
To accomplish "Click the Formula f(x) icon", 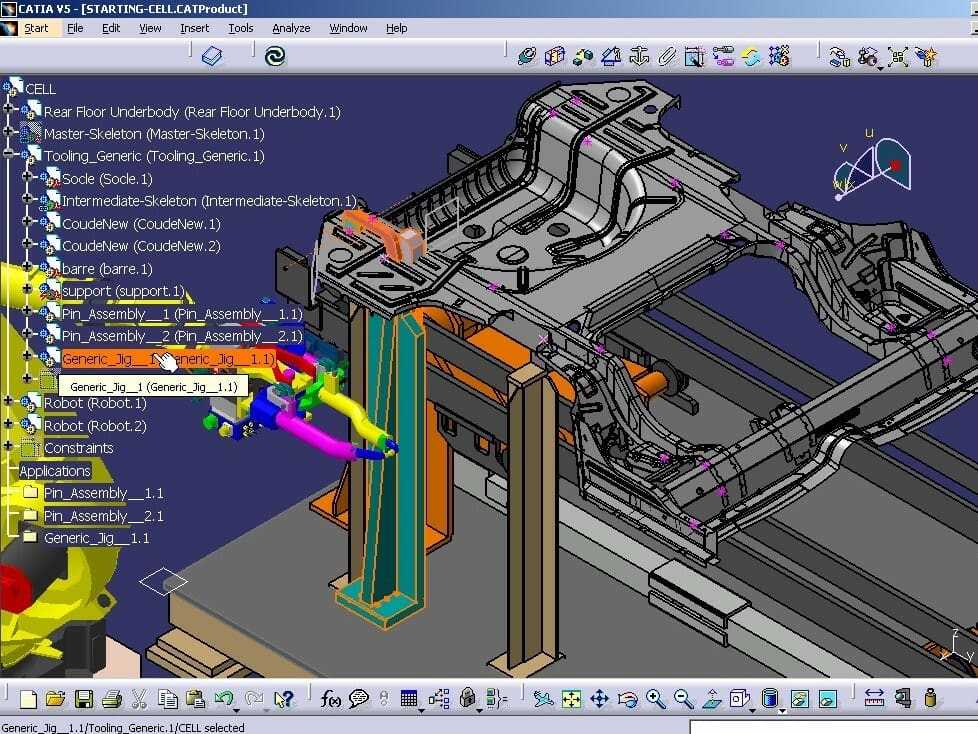I will pos(331,699).
